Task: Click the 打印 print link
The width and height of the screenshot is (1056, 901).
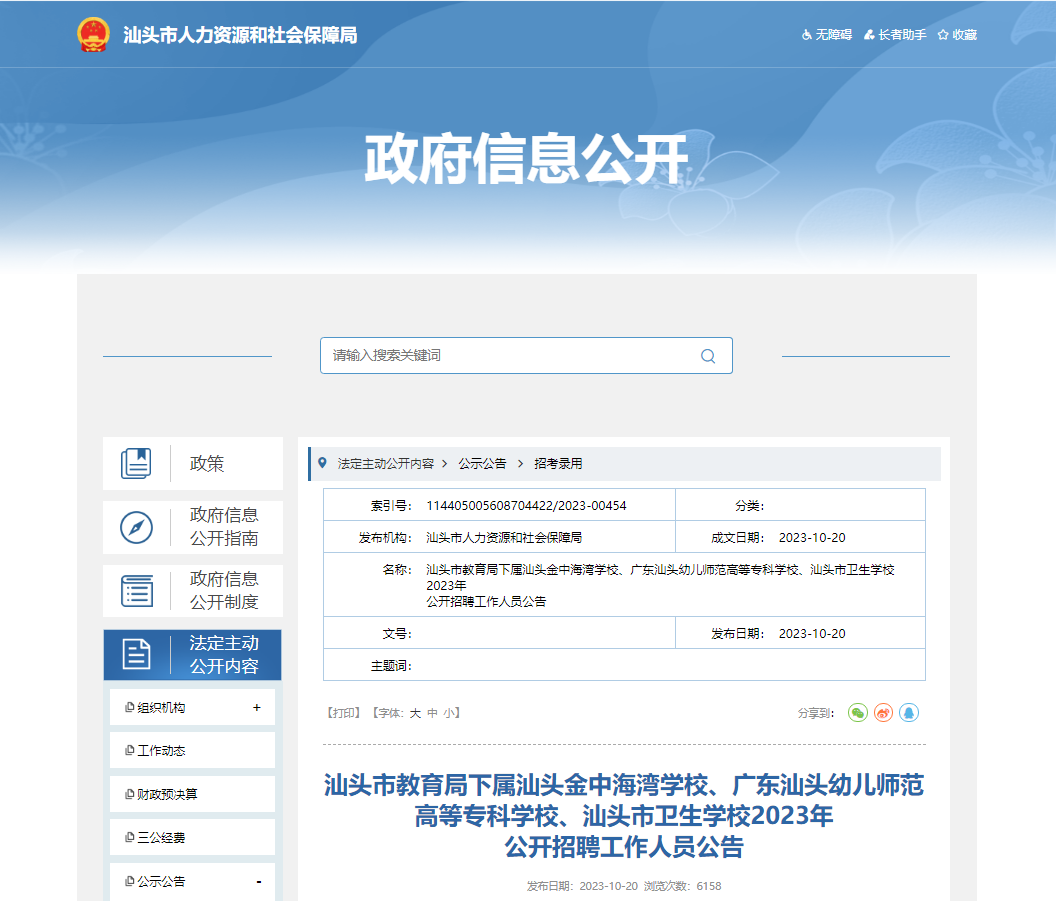Action: click(342, 713)
